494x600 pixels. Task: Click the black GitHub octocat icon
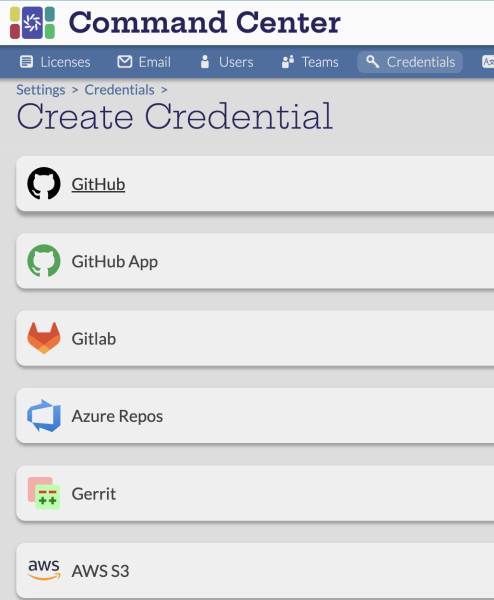point(44,183)
